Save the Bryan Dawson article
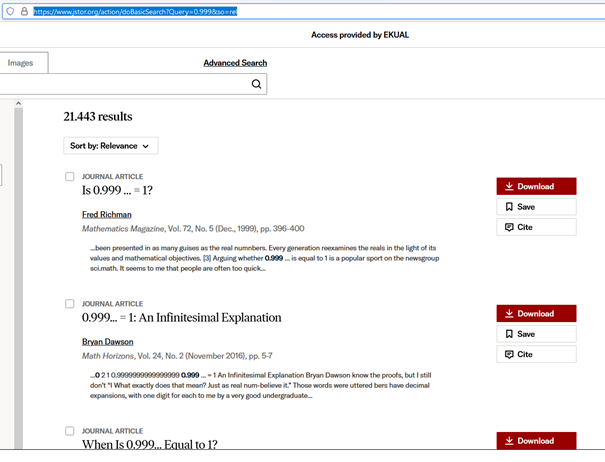This screenshot has width=605, height=462. (x=536, y=334)
